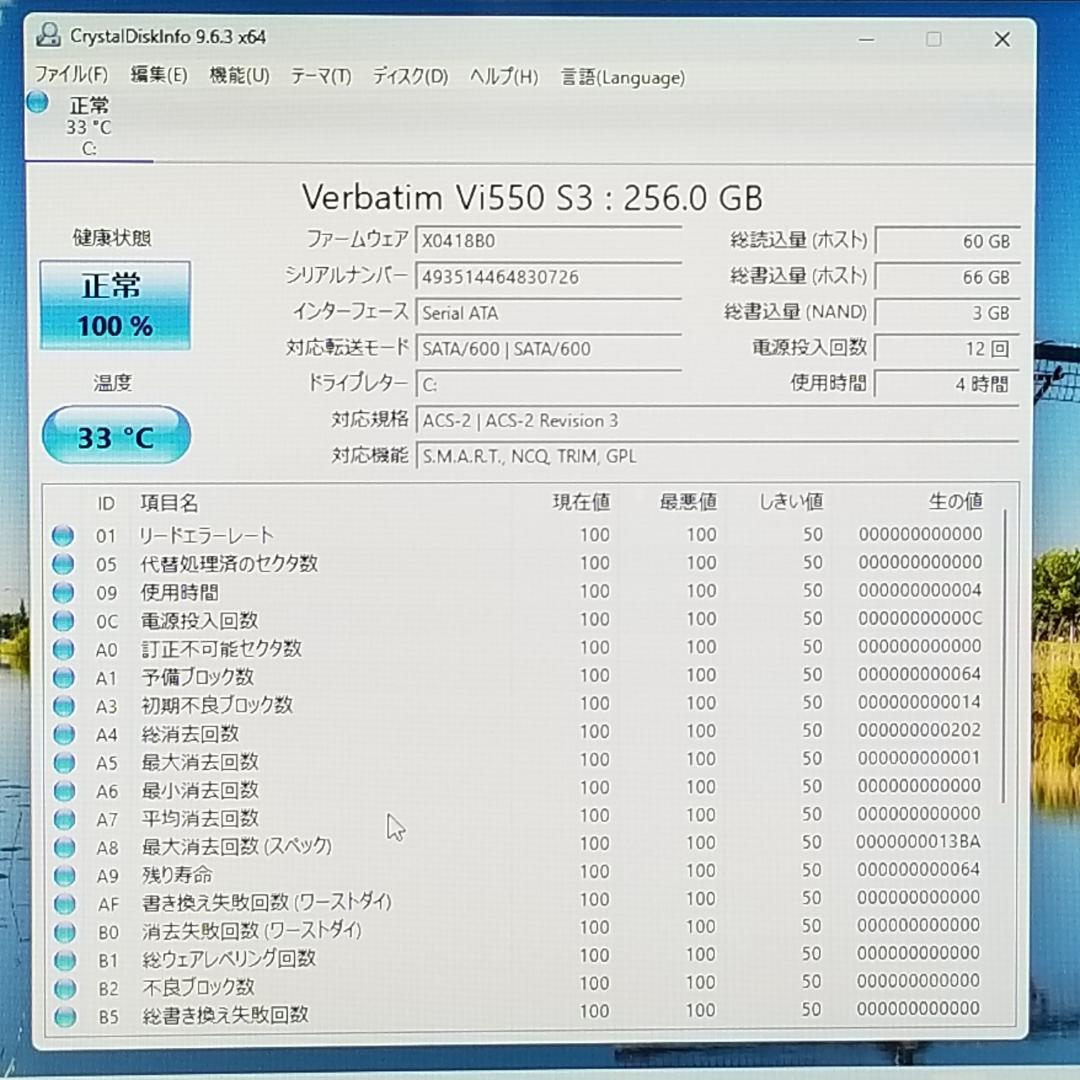Screen dimensions: 1080x1080
Task: Open the ファイル(F) menu
Action: click(72, 74)
